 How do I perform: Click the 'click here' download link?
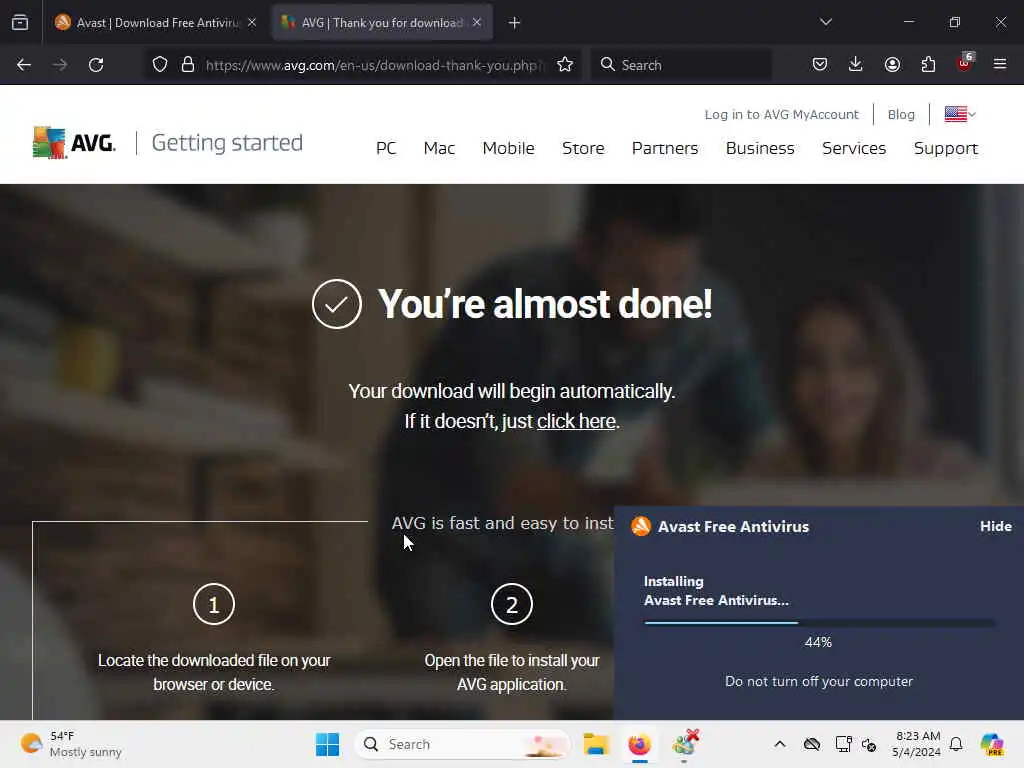click(x=576, y=421)
